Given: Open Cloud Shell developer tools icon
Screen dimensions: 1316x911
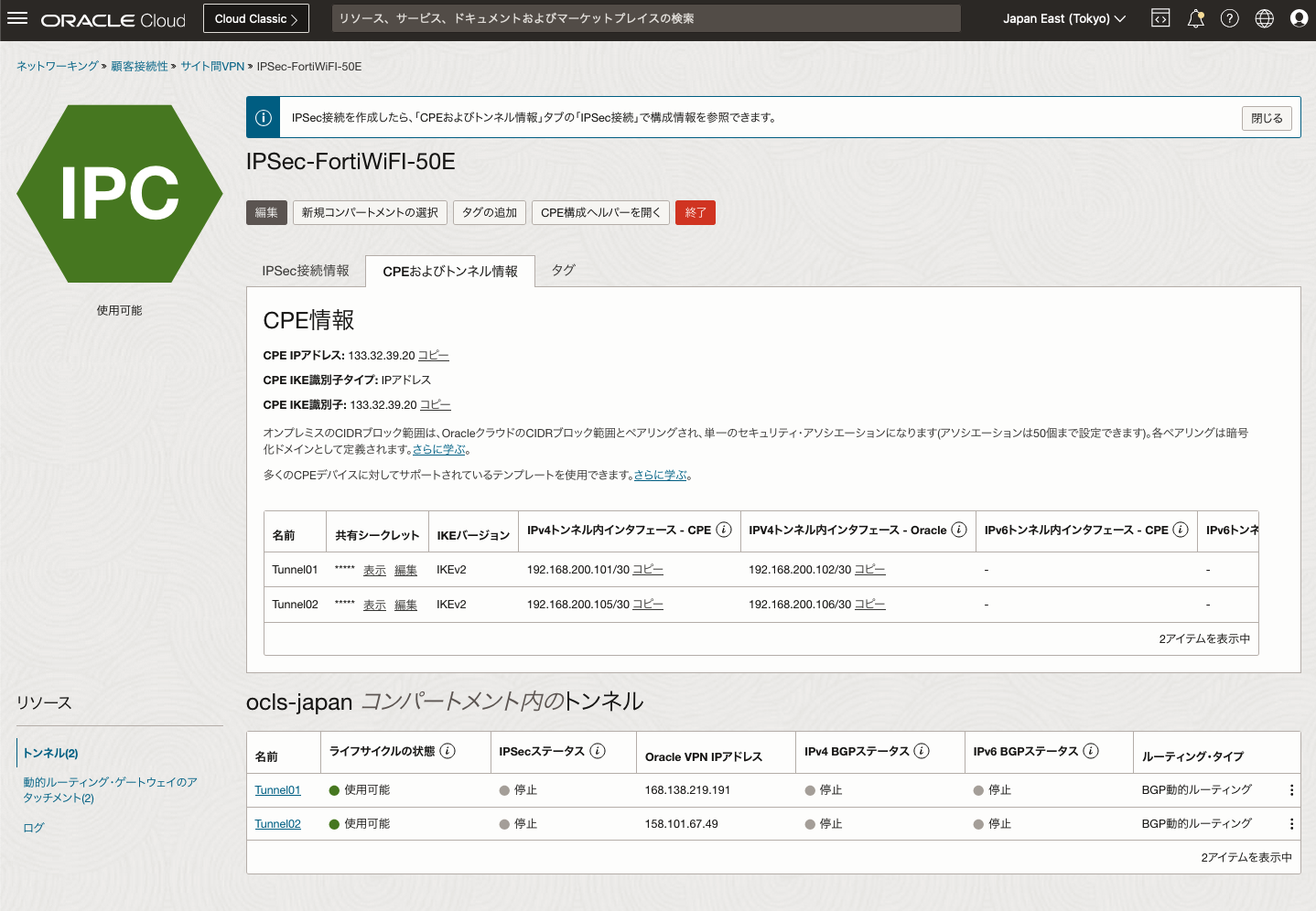Looking at the screenshot, I should (1160, 18).
